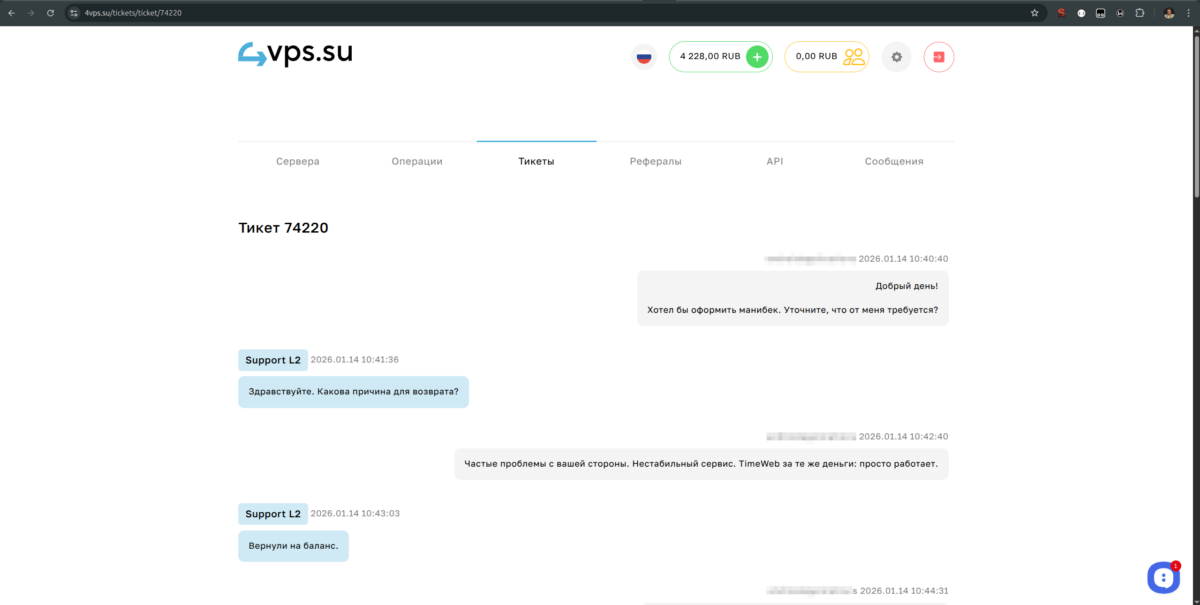The image size is (1200, 605).
Task: Open the Russian flag language selector
Action: click(643, 57)
